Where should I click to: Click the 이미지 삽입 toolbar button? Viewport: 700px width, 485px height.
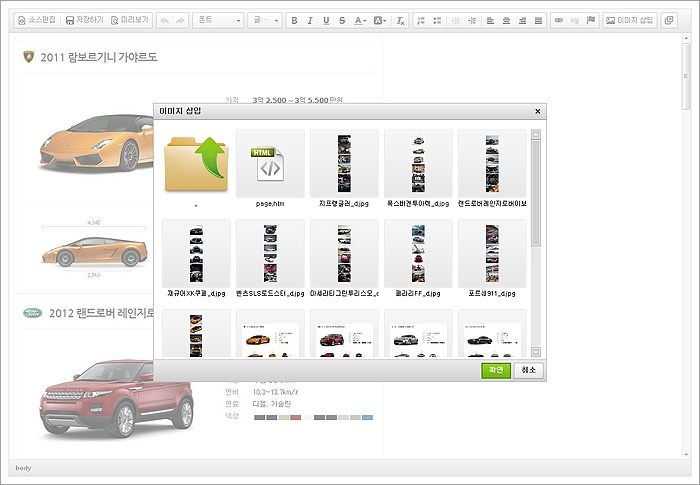[x=629, y=21]
